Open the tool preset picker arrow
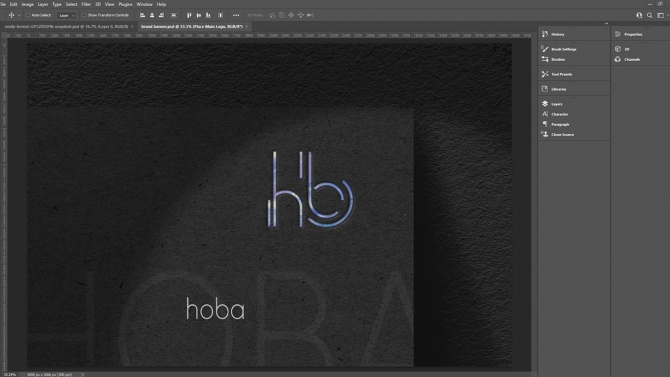Image resolution: width=670 pixels, height=377 pixels. tap(19, 15)
